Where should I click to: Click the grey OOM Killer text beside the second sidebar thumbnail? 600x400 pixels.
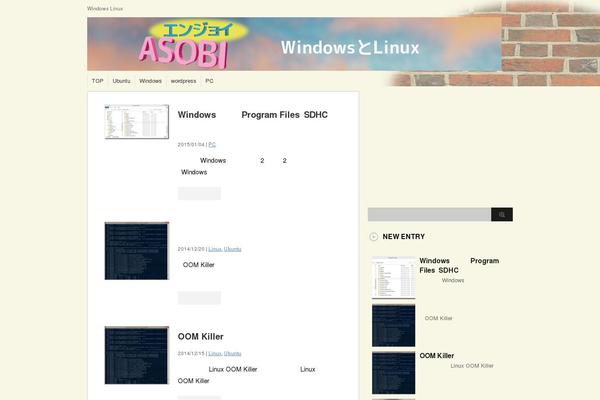[439, 318]
